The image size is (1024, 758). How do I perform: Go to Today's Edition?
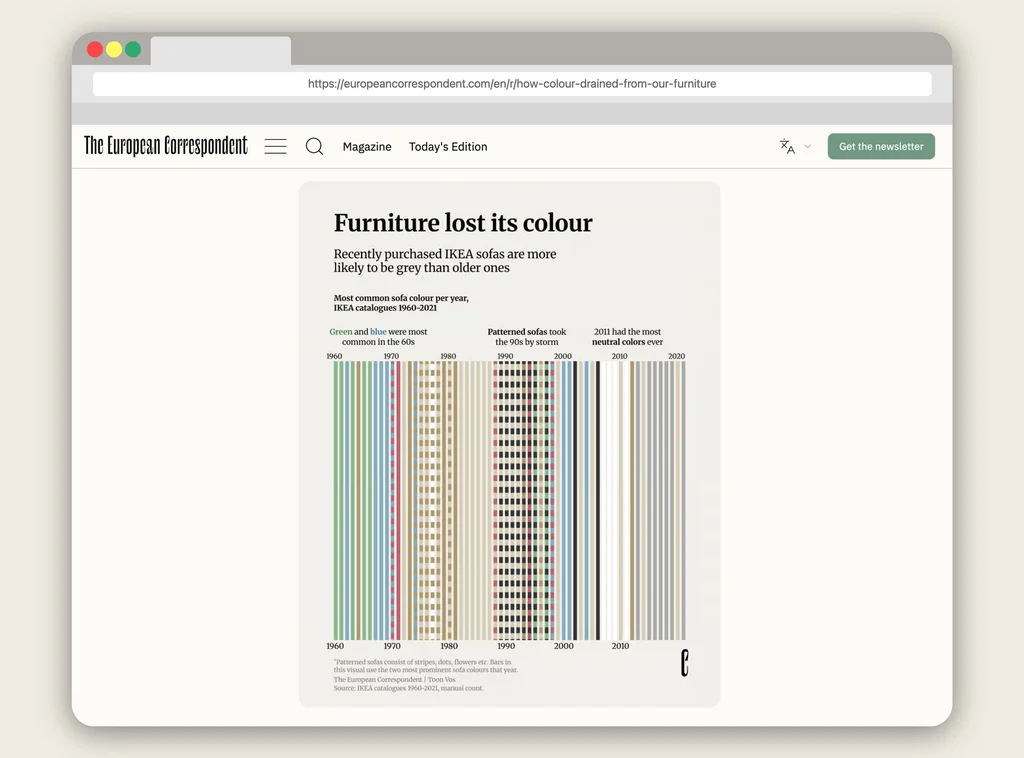coord(448,147)
